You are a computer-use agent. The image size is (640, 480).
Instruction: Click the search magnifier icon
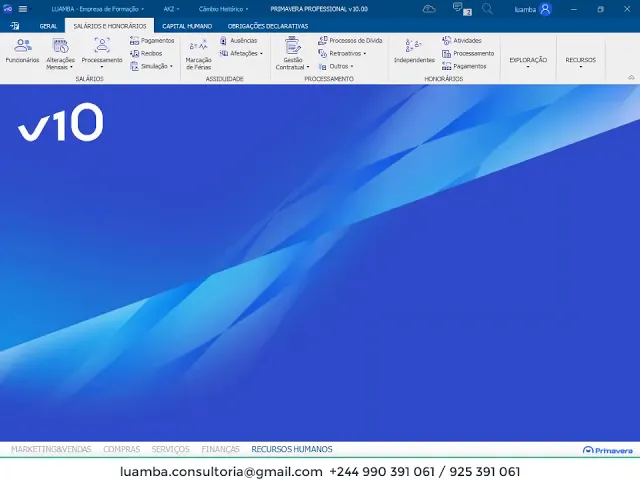(x=487, y=9)
